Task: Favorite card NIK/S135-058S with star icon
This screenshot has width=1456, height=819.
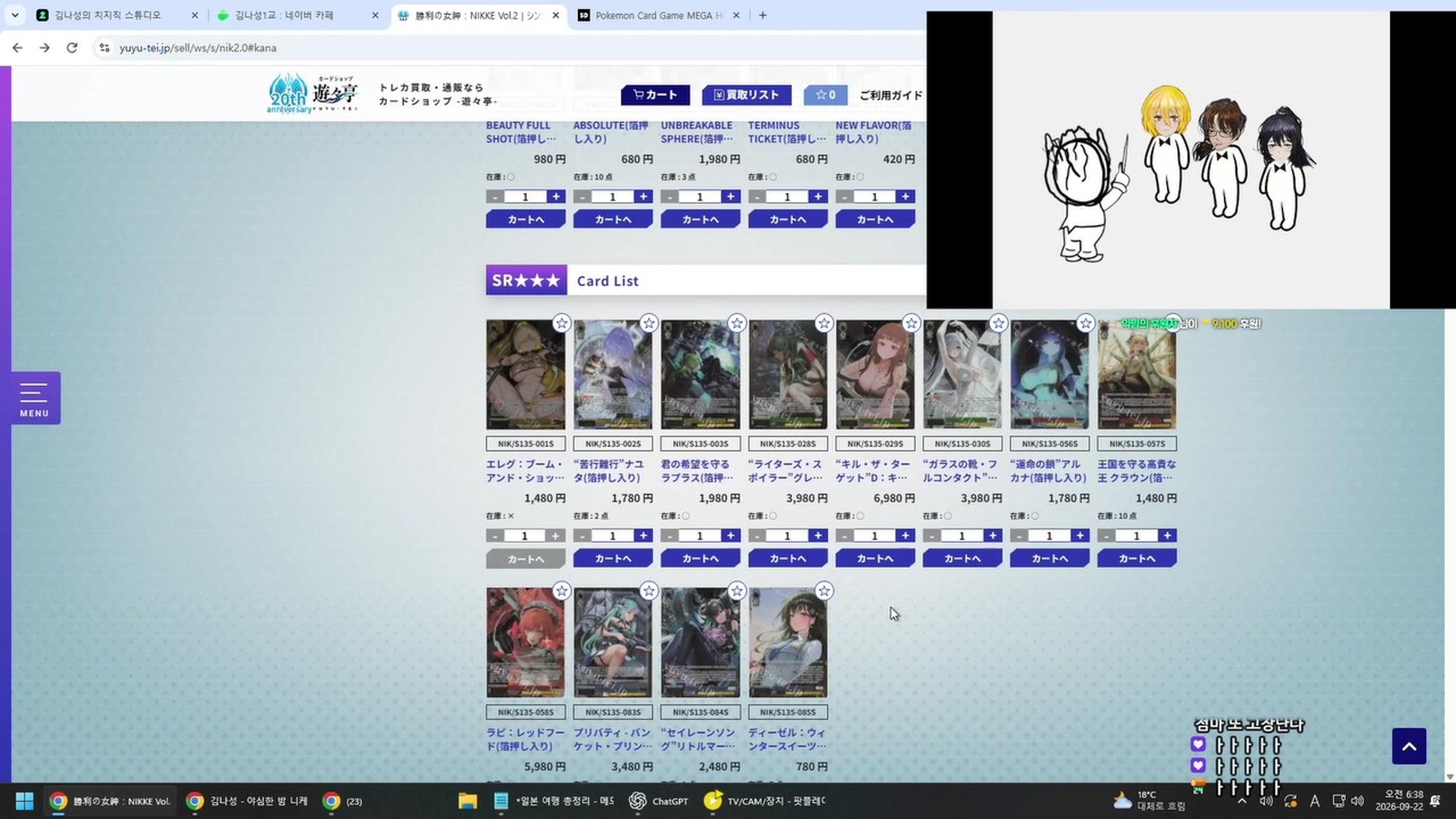Action: pyautogui.click(x=561, y=591)
